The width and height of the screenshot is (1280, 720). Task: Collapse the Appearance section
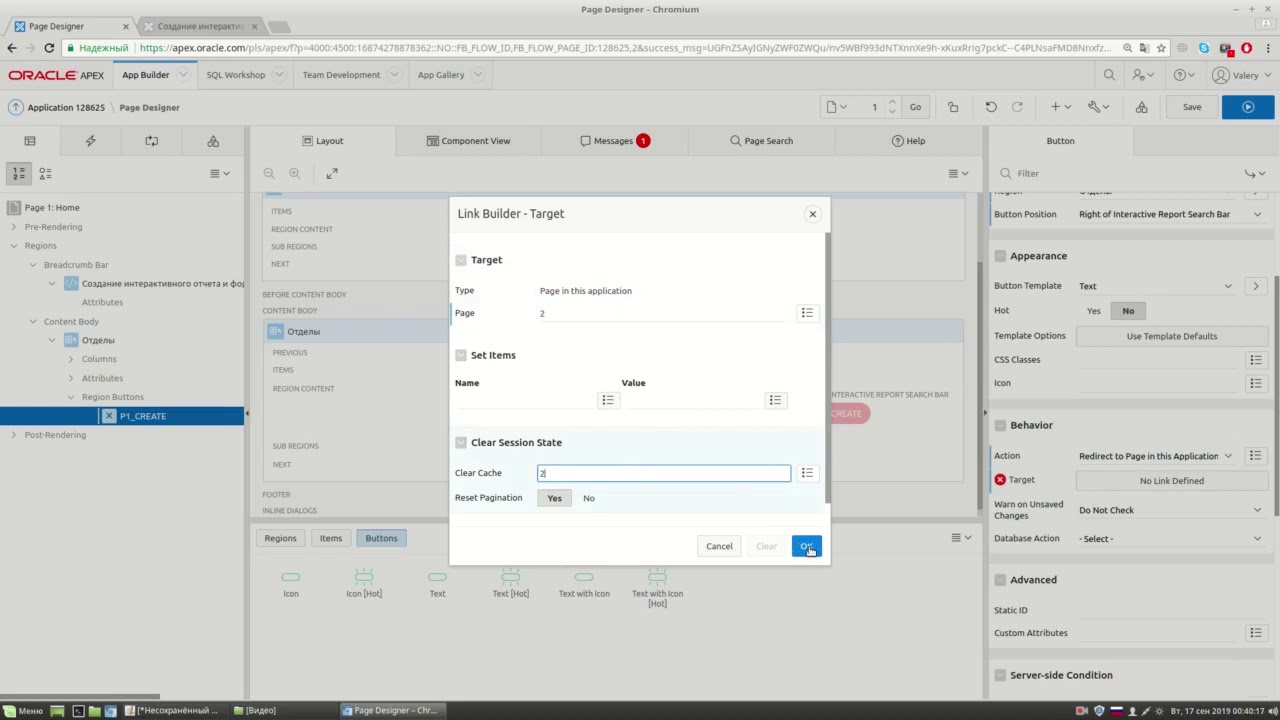[1000, 256]
